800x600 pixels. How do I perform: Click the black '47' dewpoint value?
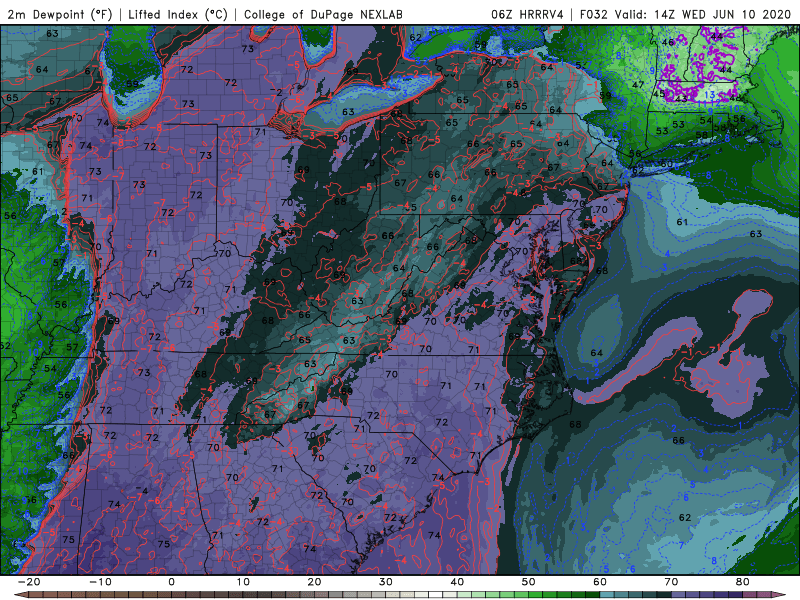click(x=638, y=85)
